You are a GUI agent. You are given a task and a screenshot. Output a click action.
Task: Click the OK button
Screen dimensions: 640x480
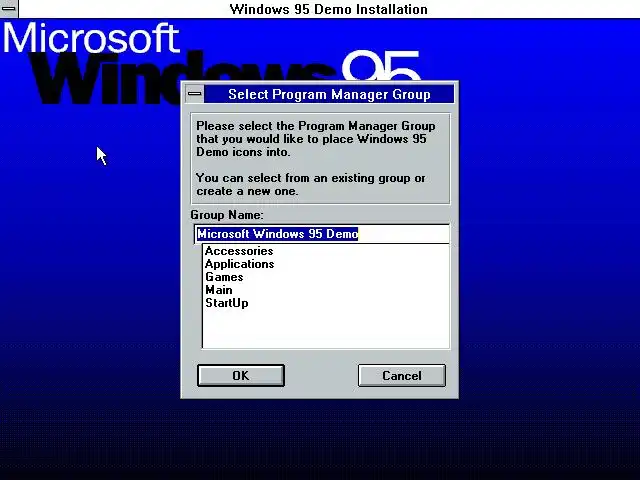(241, 375)
